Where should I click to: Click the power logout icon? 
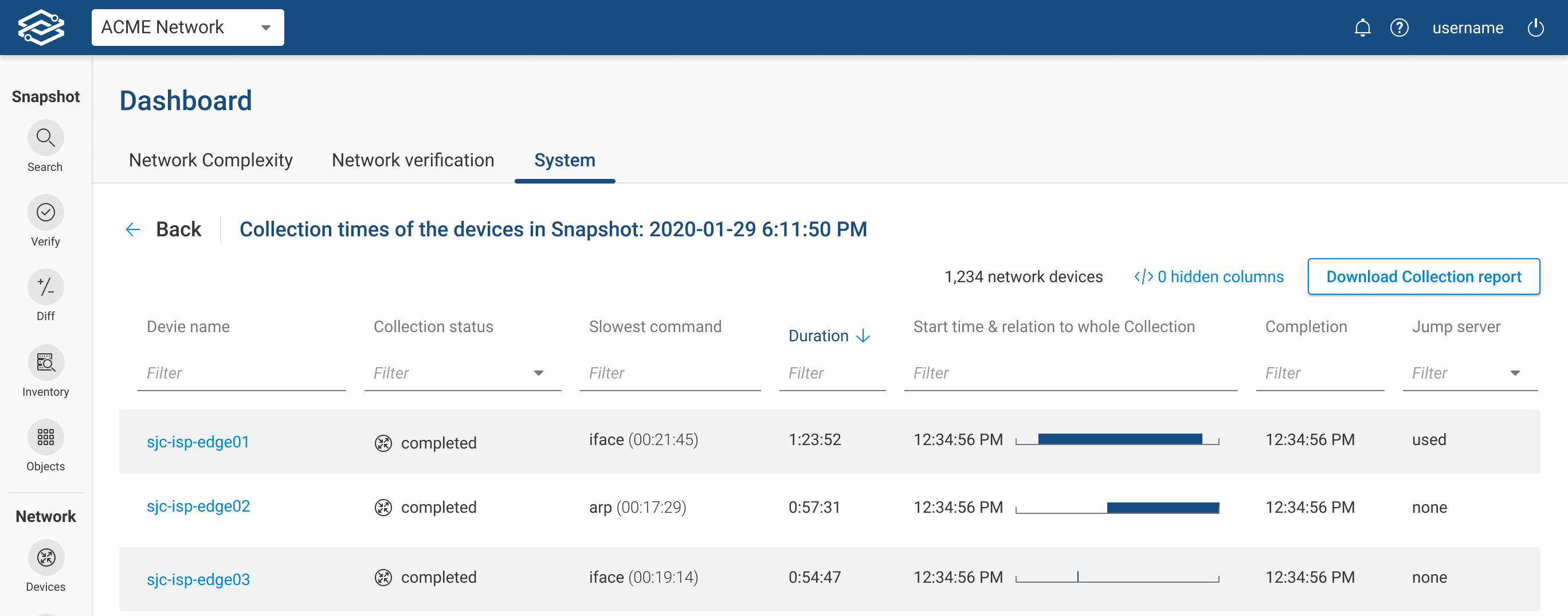pos(1535,28)
